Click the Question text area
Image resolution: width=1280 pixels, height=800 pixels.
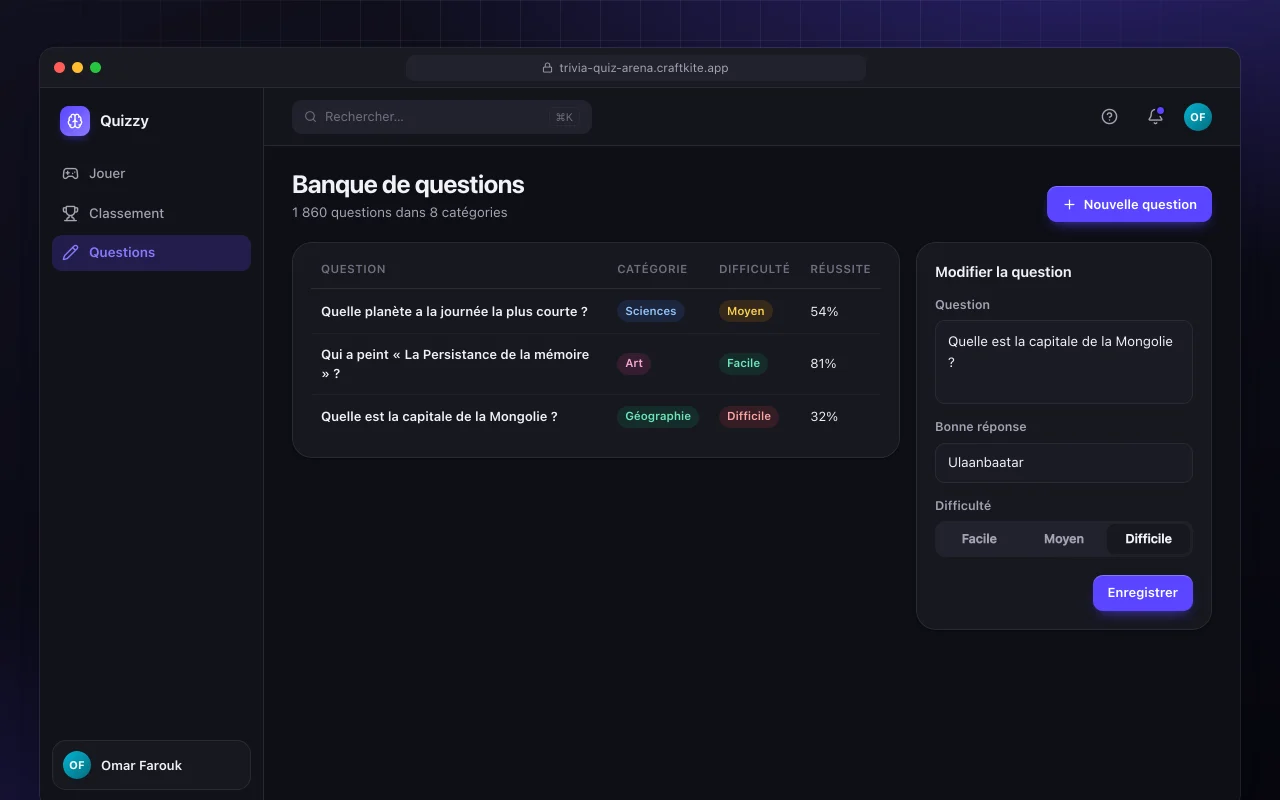[x=1064, y=362]
